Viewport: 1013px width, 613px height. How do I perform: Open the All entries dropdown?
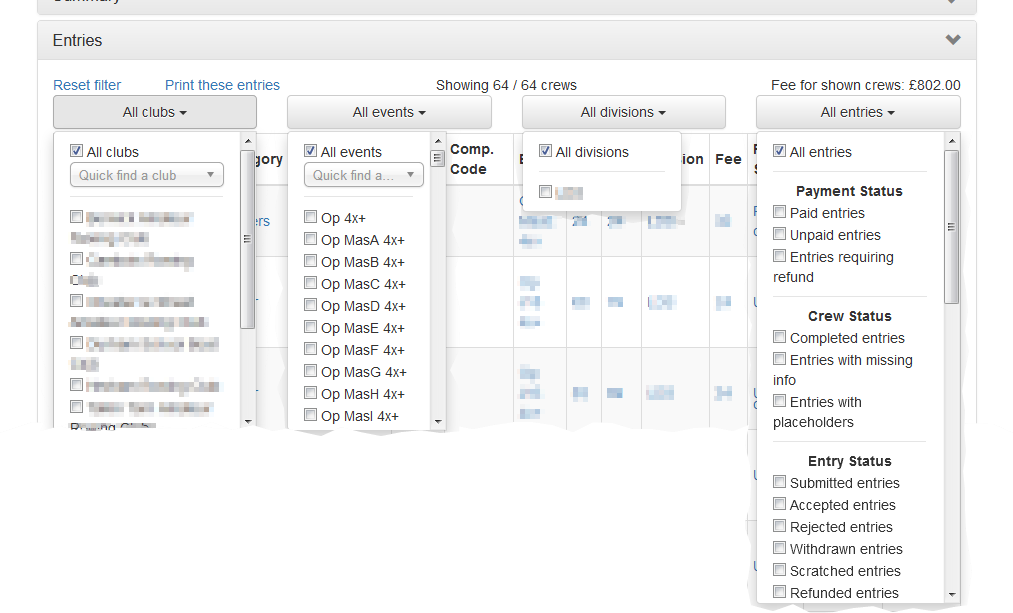pyautogui.click(x=857, y=112)
